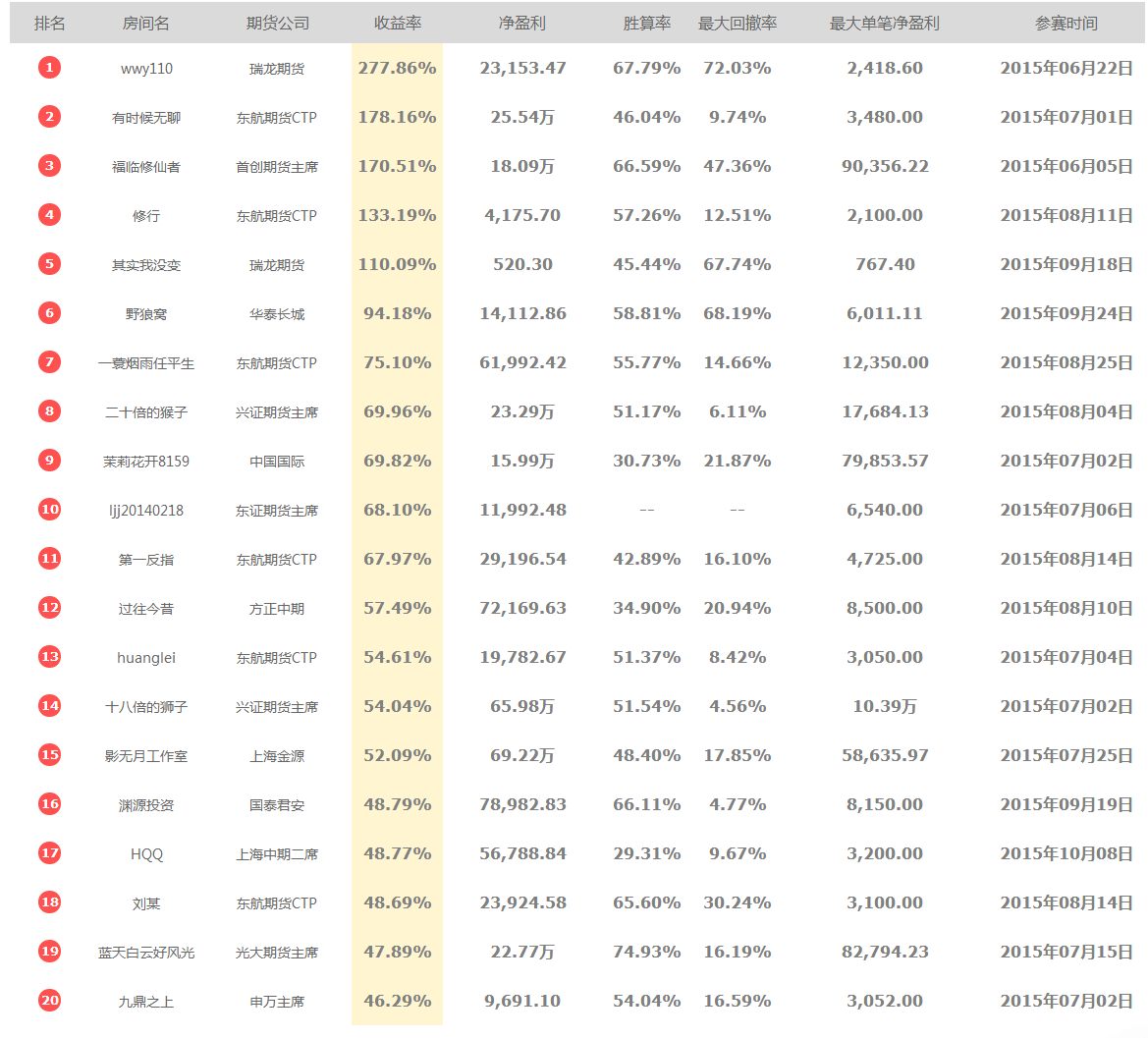The width and height of the screenshot is (1148, 1038).
Task: Click 中国国际 company cell
Action: (x=277, y=462)
